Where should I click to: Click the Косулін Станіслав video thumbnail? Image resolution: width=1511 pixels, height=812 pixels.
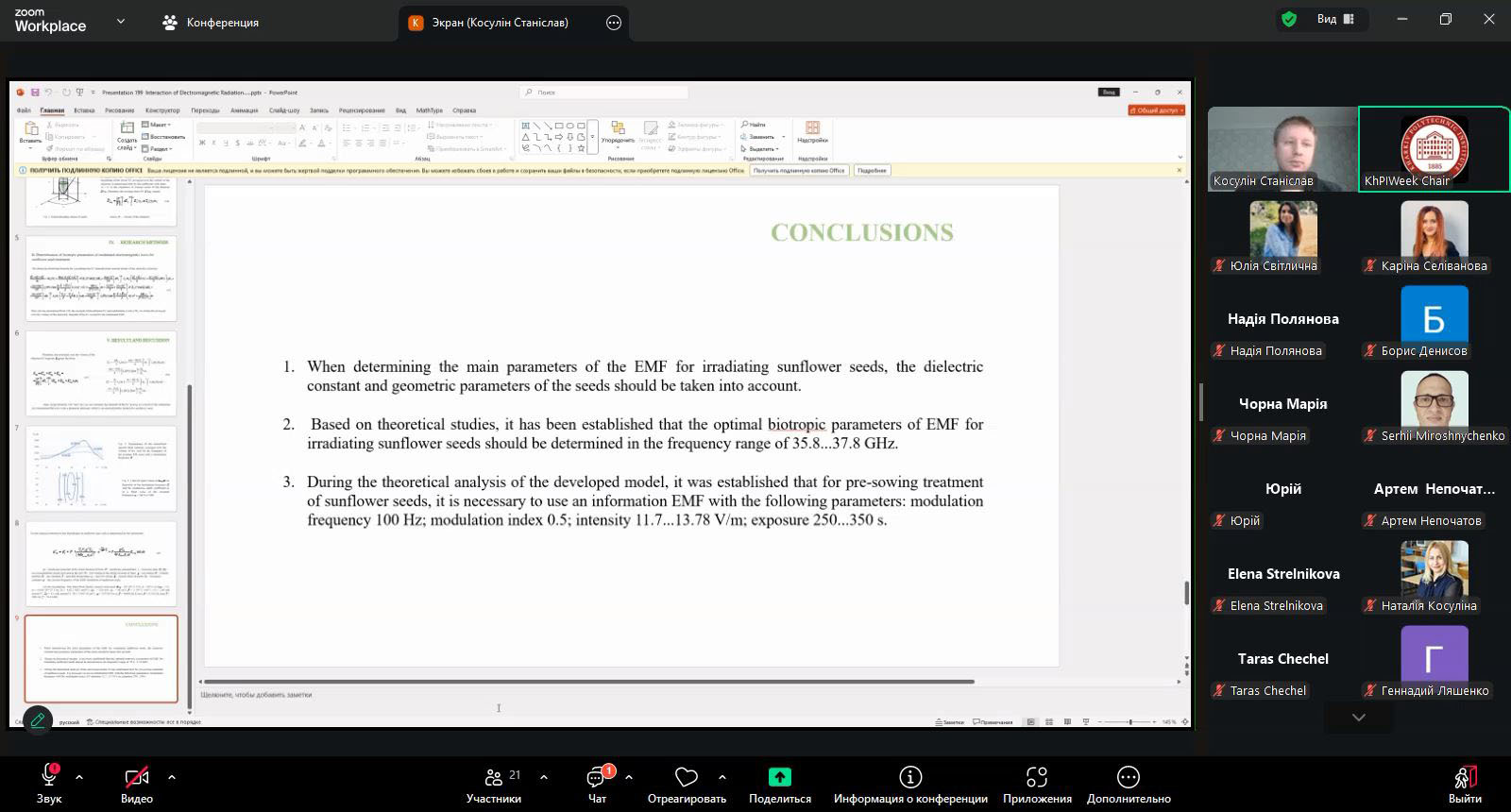coord(1282,149)
